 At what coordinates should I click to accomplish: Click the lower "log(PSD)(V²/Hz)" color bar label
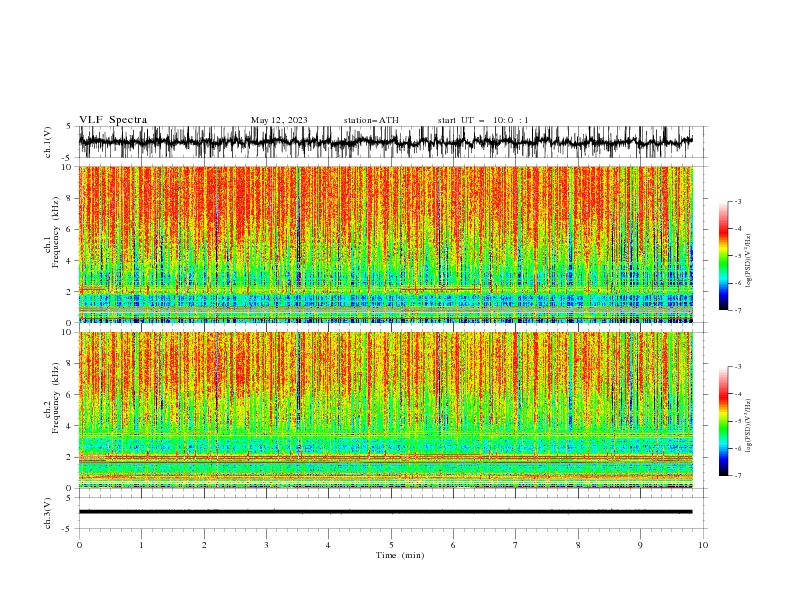tap(749, 425)
